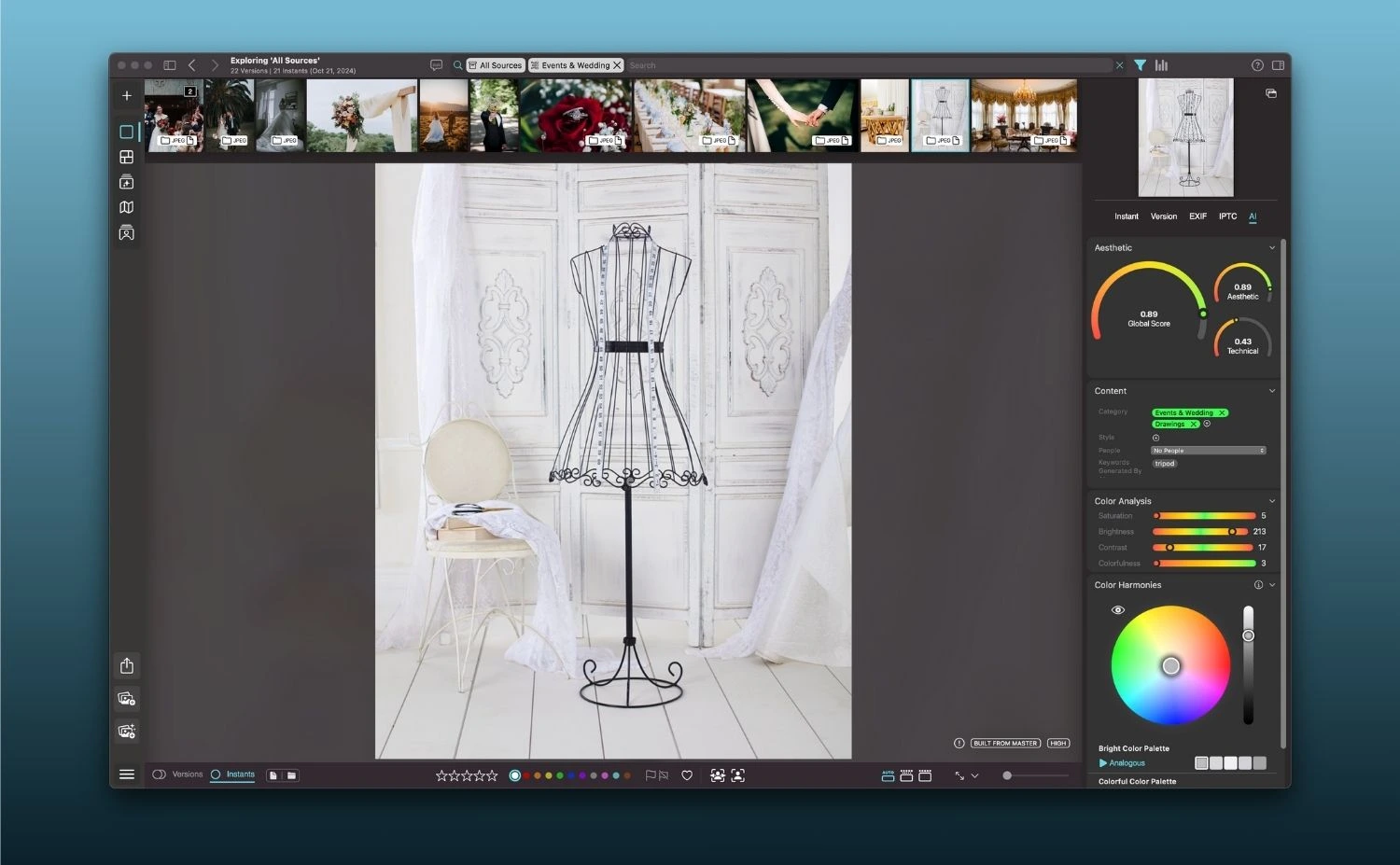Image resolution: width=1400 pixels, height=865 pixels.
Task: Add a style with the plus circle
Action: coord(1155,438)
